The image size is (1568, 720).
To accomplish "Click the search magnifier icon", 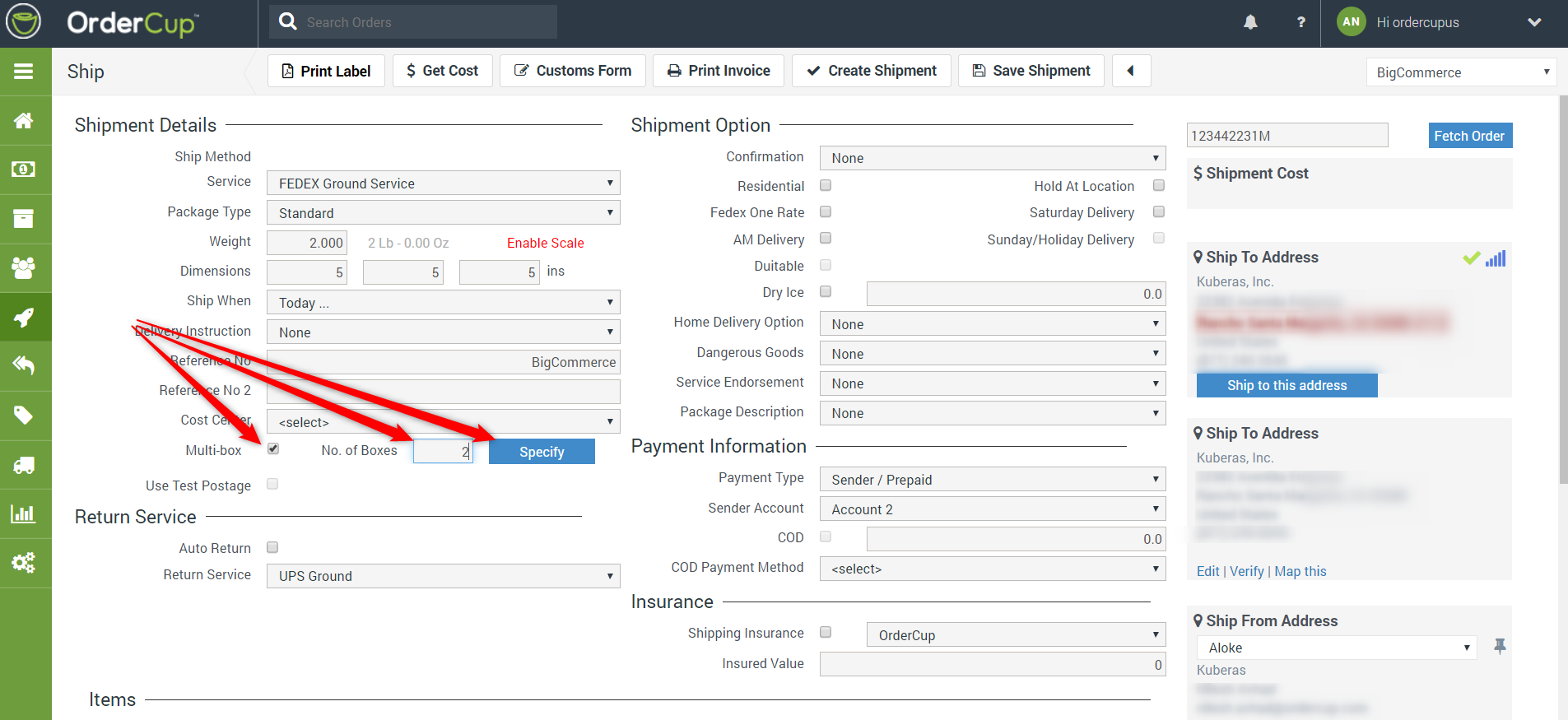I will point(288,21).
